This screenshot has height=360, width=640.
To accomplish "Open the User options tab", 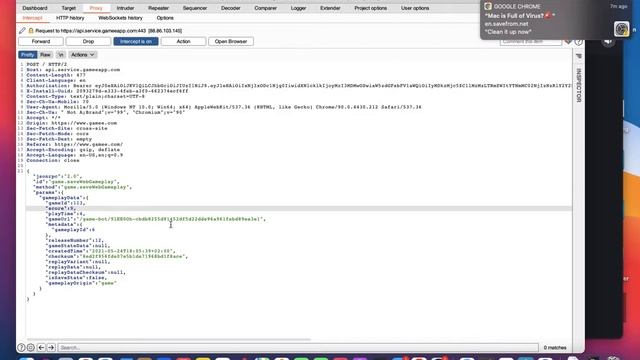I will (415, 8).
